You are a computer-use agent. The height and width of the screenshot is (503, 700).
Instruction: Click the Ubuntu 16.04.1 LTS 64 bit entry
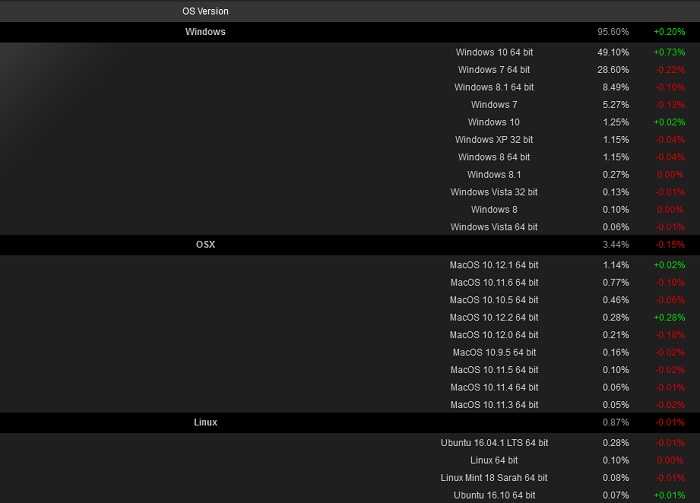[x=494, y=442]
